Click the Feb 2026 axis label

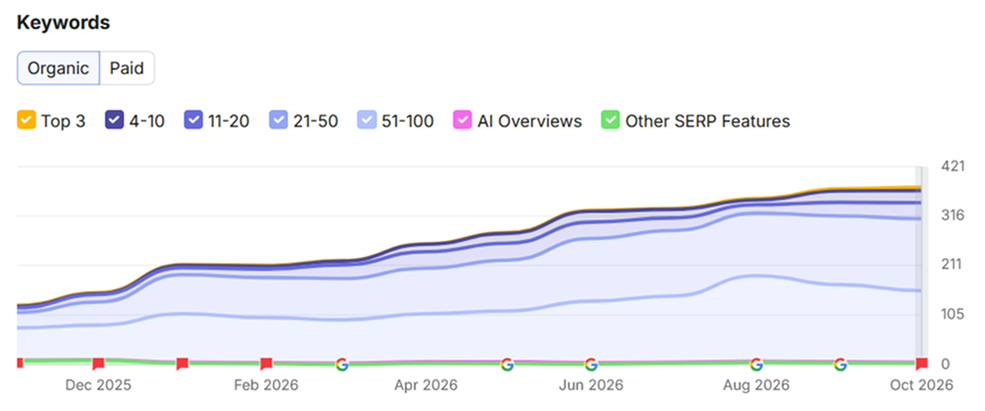266,385
